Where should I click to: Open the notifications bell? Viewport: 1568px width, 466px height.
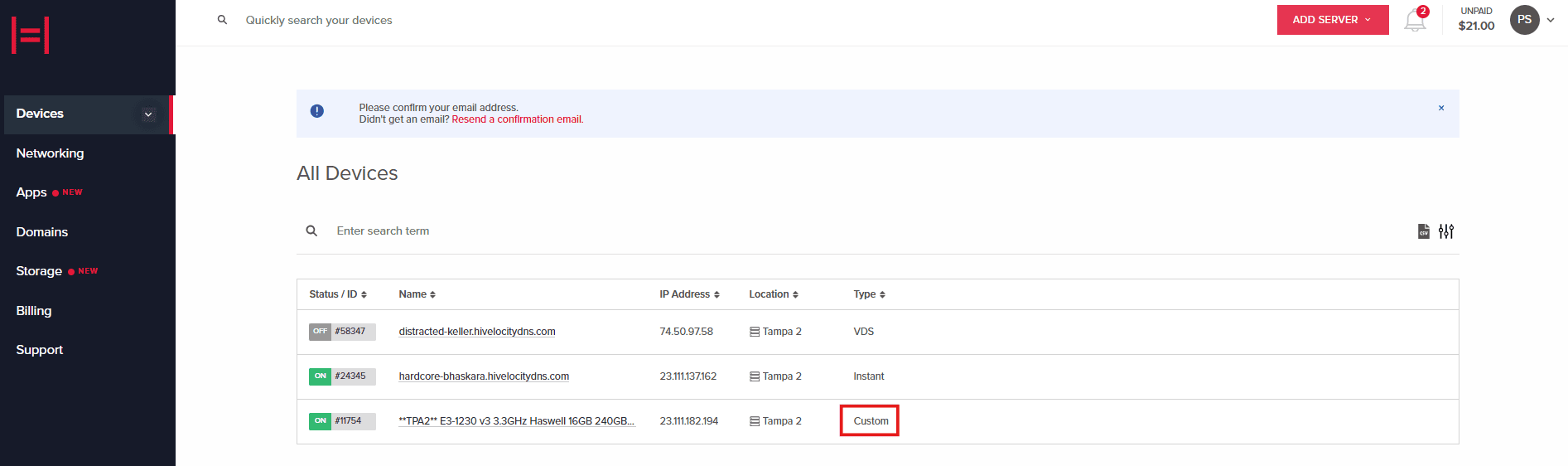1415,21
